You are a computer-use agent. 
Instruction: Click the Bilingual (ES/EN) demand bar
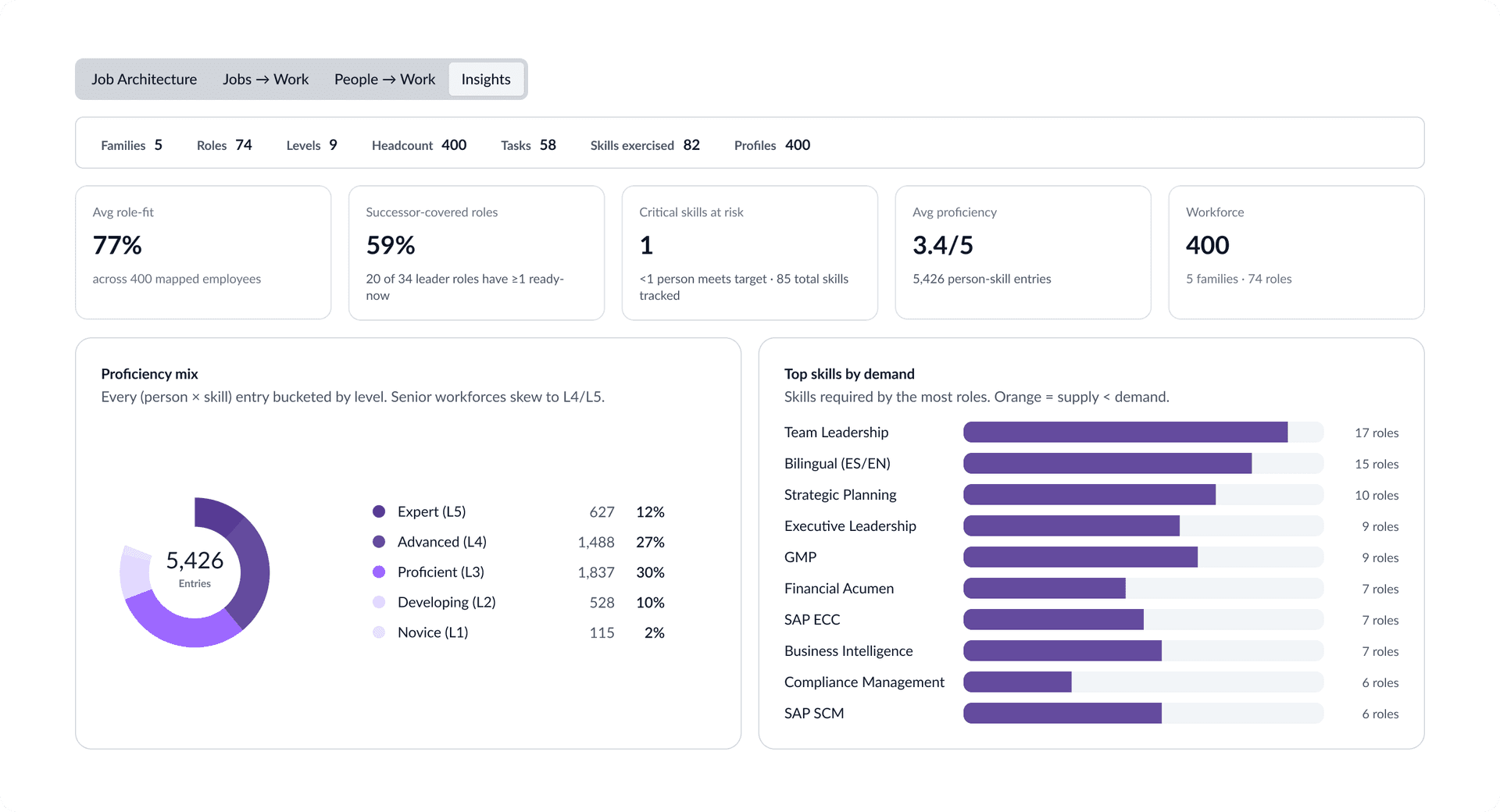[x=1143, y=463]
